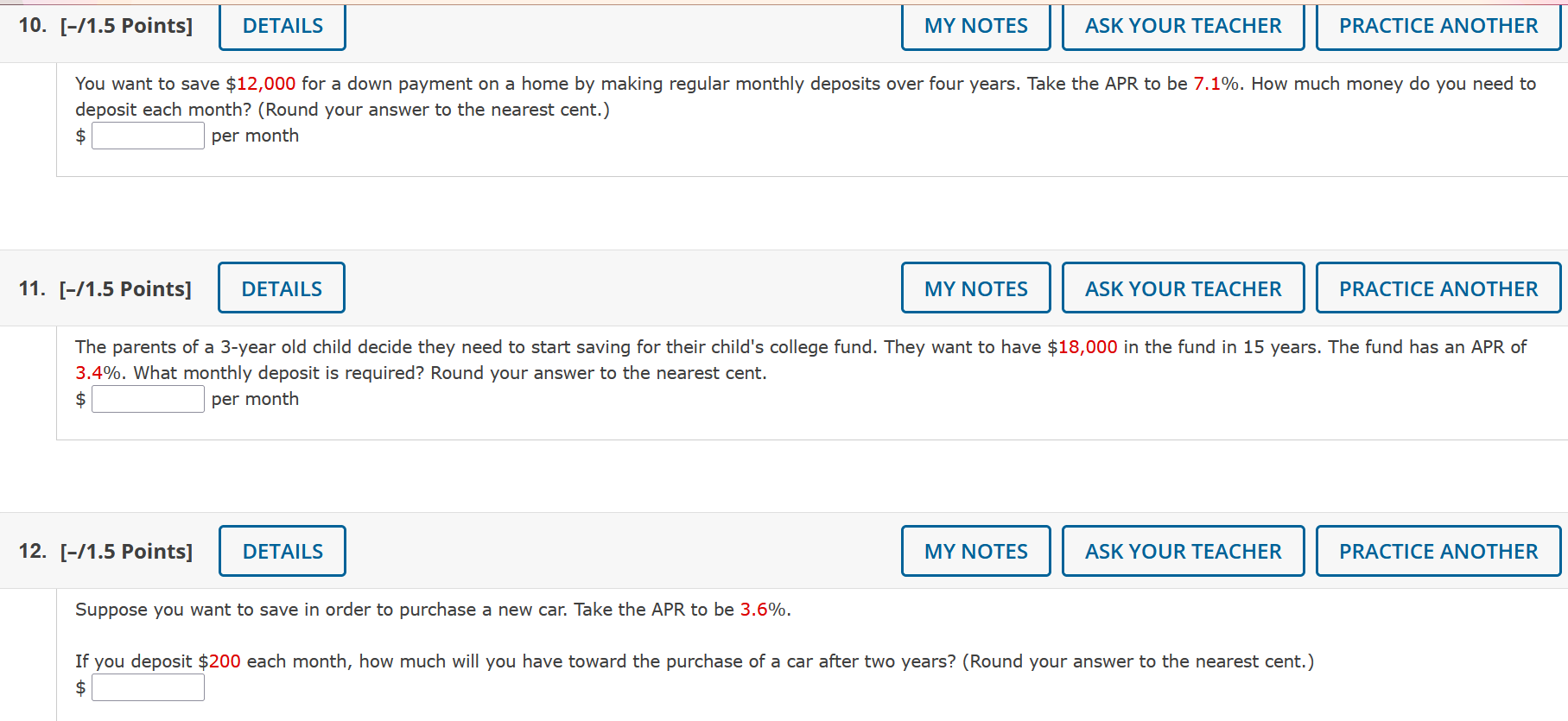The image size is (1568, 721).
Task: Select PRACTICE ANOTHER for question 11
Action: click(x=1438, y=288)
